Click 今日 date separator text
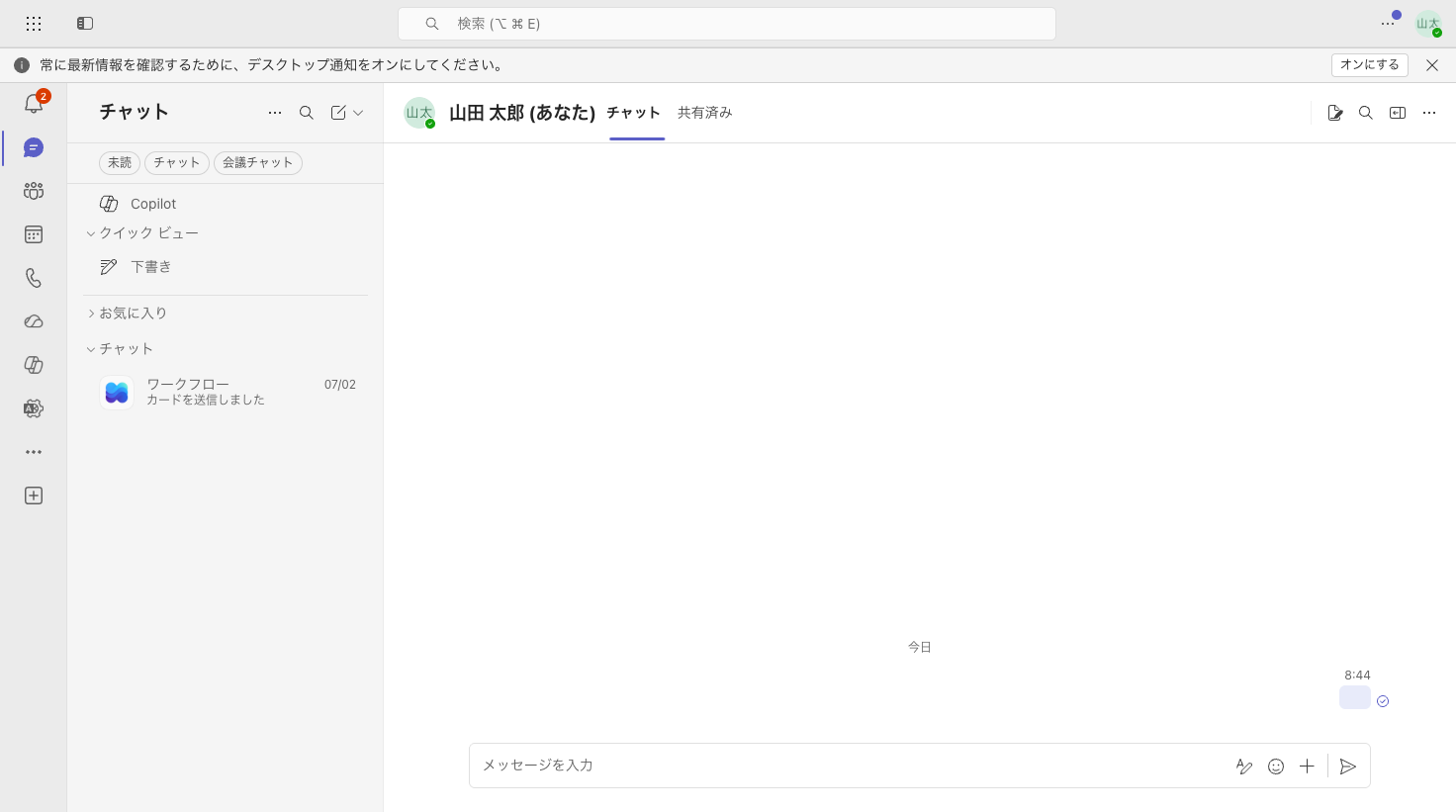The image size is (1456, 812). tap(920, 647)
